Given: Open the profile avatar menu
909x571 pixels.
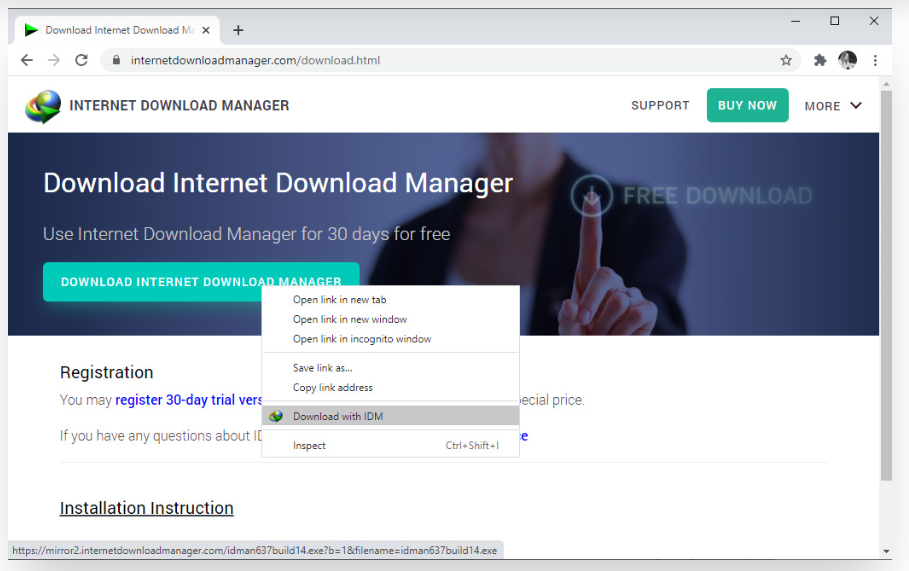Looking at the screenshot, I should (x=848, y=60).
